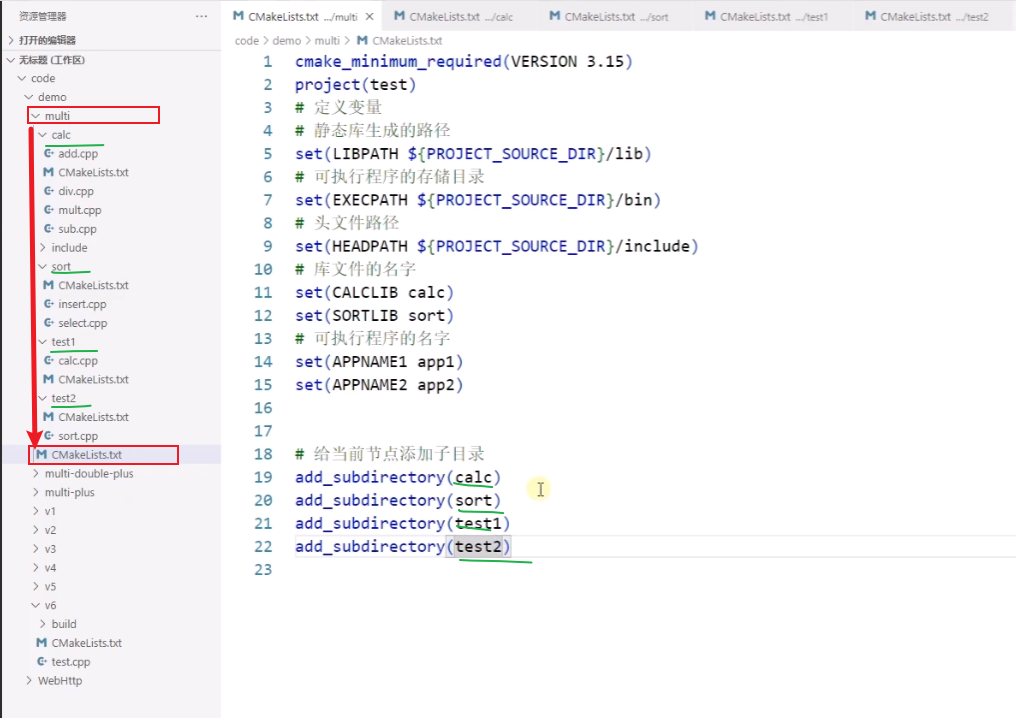Expand the WebHttp folder

point(59,680)
